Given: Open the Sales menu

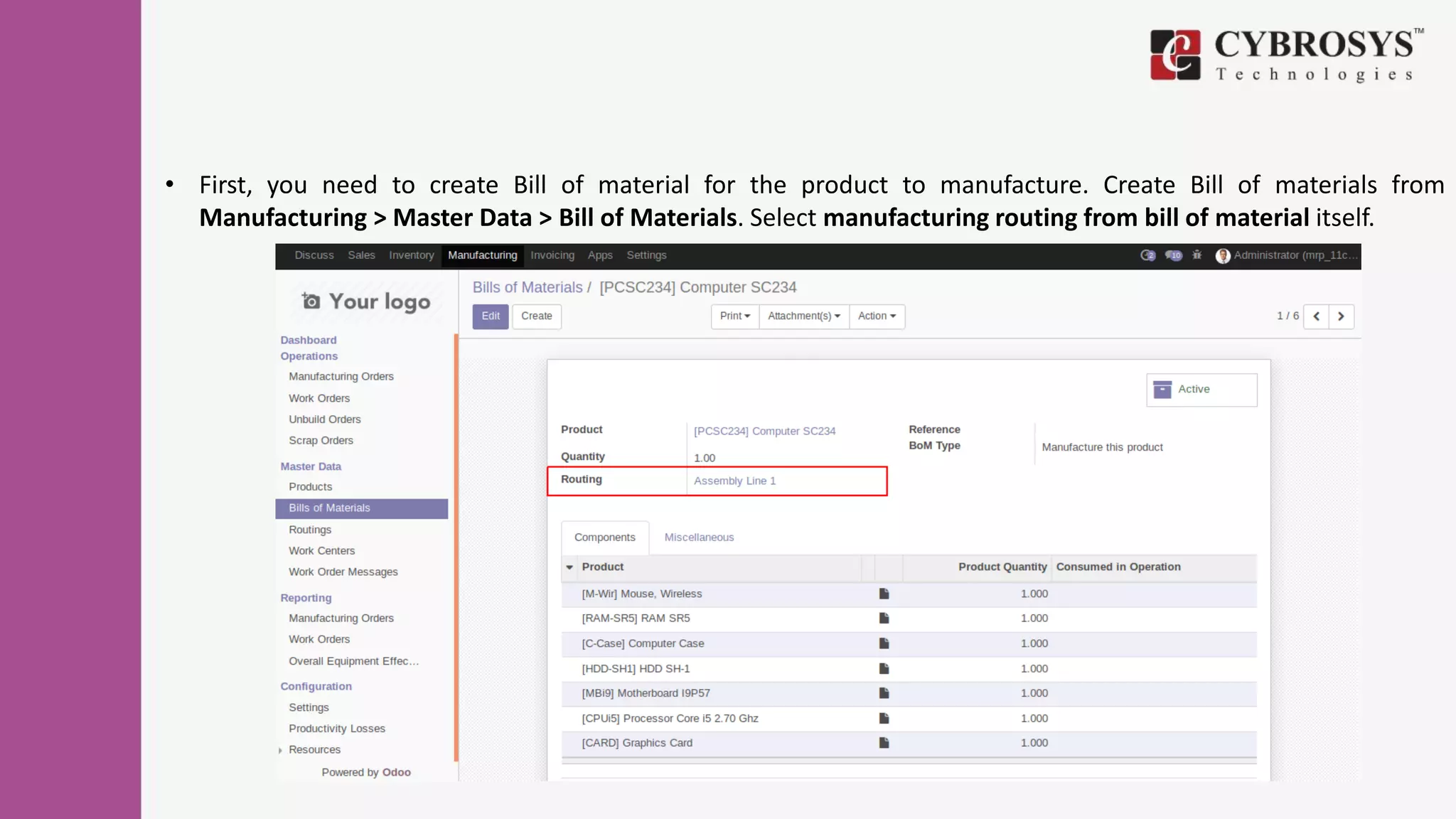Looking at the screenshot, I should pyautogui.click(x=361, y=255).
